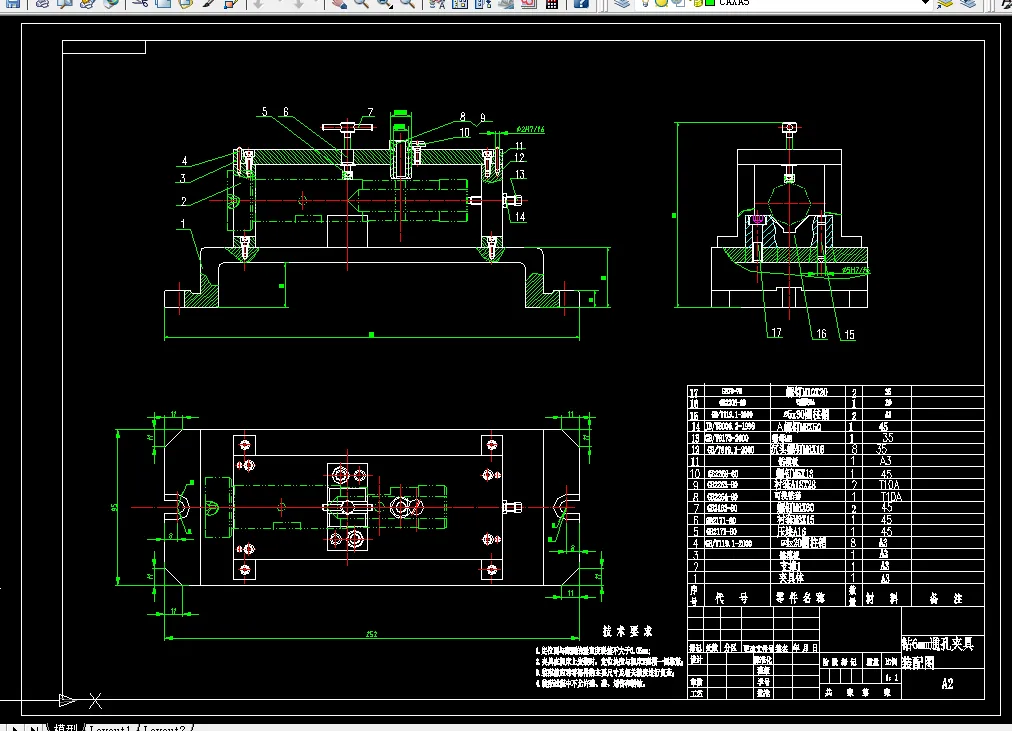Select the 技术要求 heading text

(627, 631)
